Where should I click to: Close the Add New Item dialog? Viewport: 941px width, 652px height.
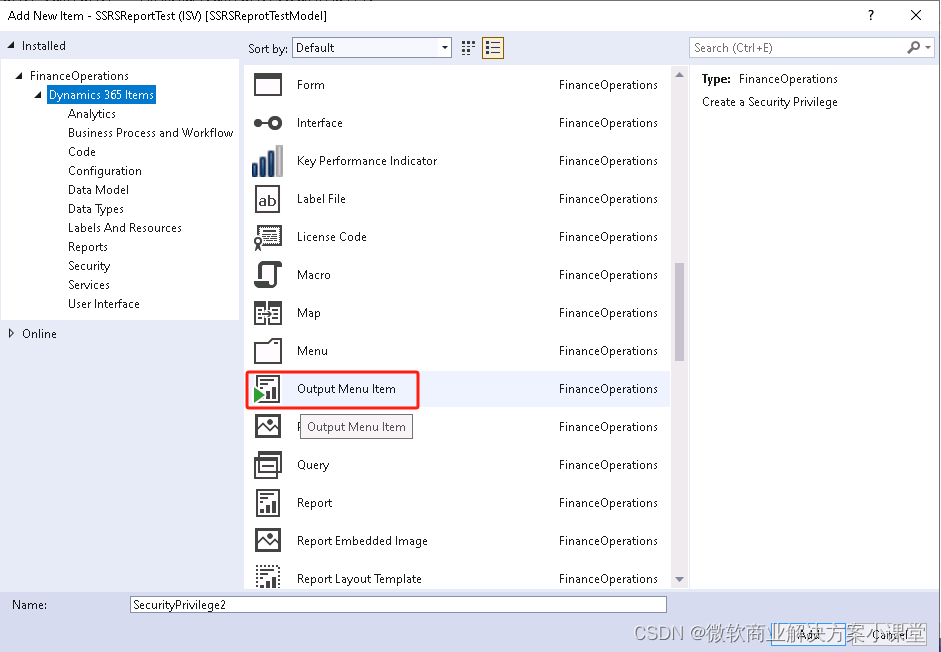[x=916, y=16]
